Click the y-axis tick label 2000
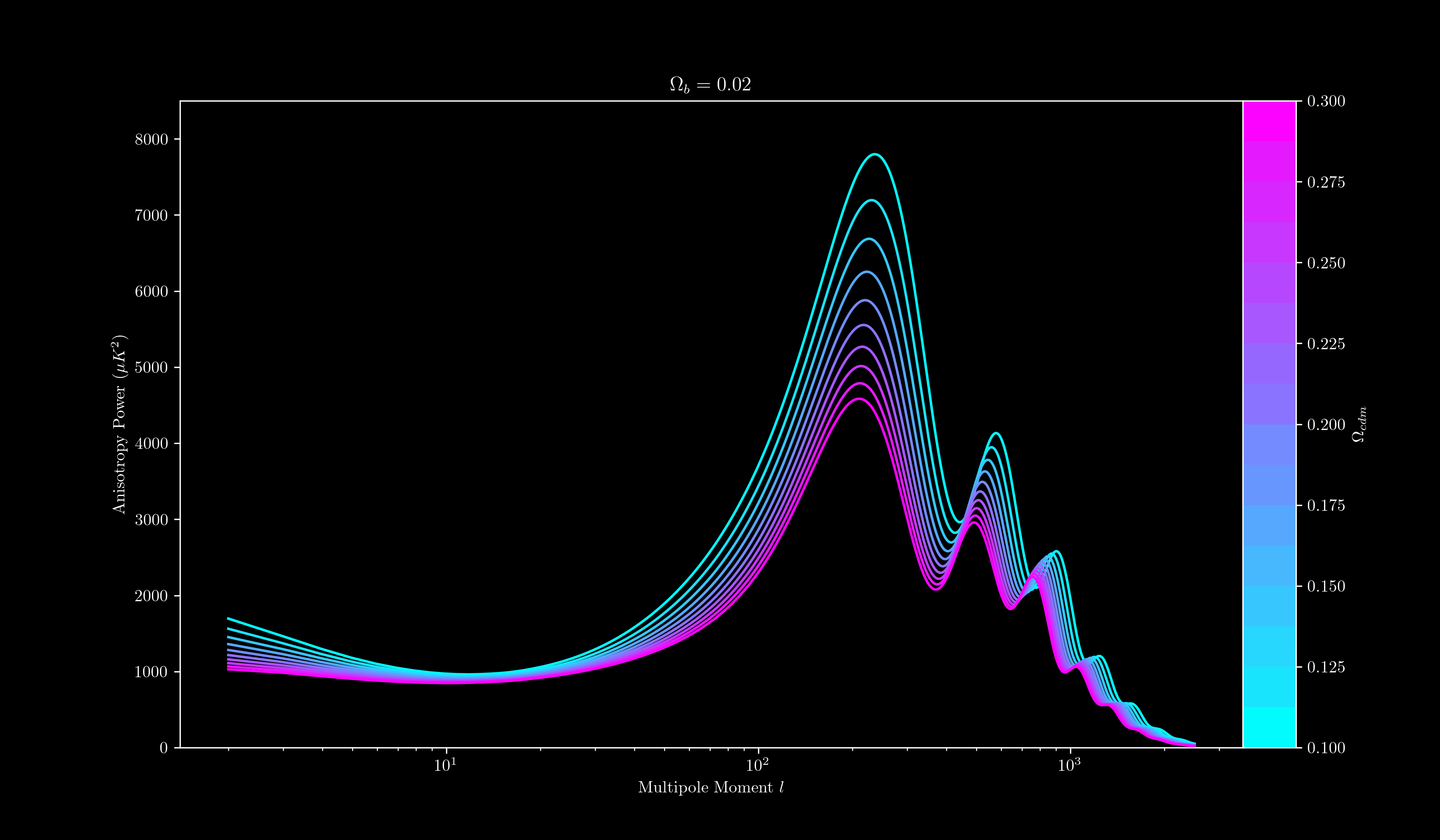1440x840 pixels. [x=152, y=596]
